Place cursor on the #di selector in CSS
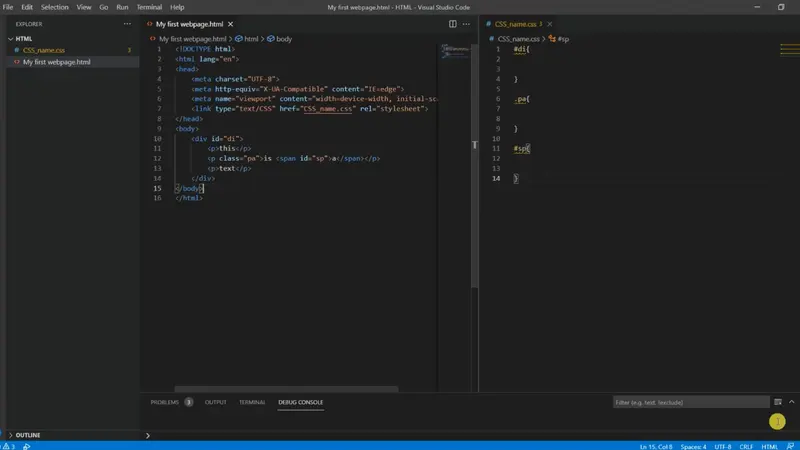 (519, 49)
